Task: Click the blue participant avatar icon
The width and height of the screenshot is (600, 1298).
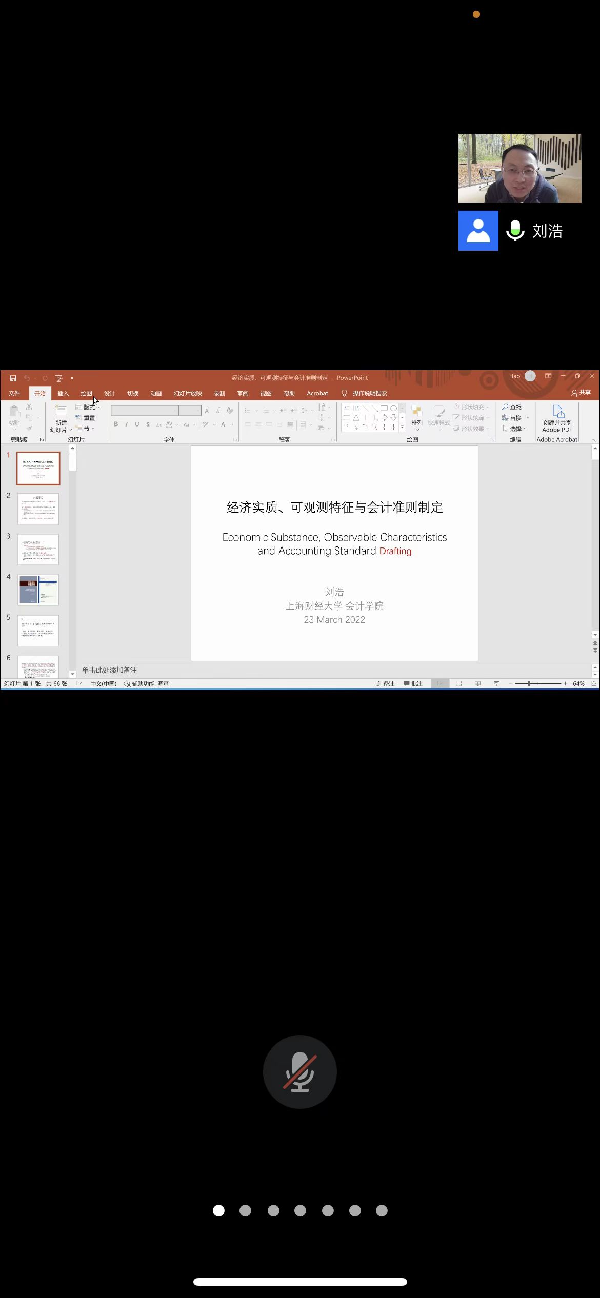Action: pyautogui.click(x=478, y=231)
